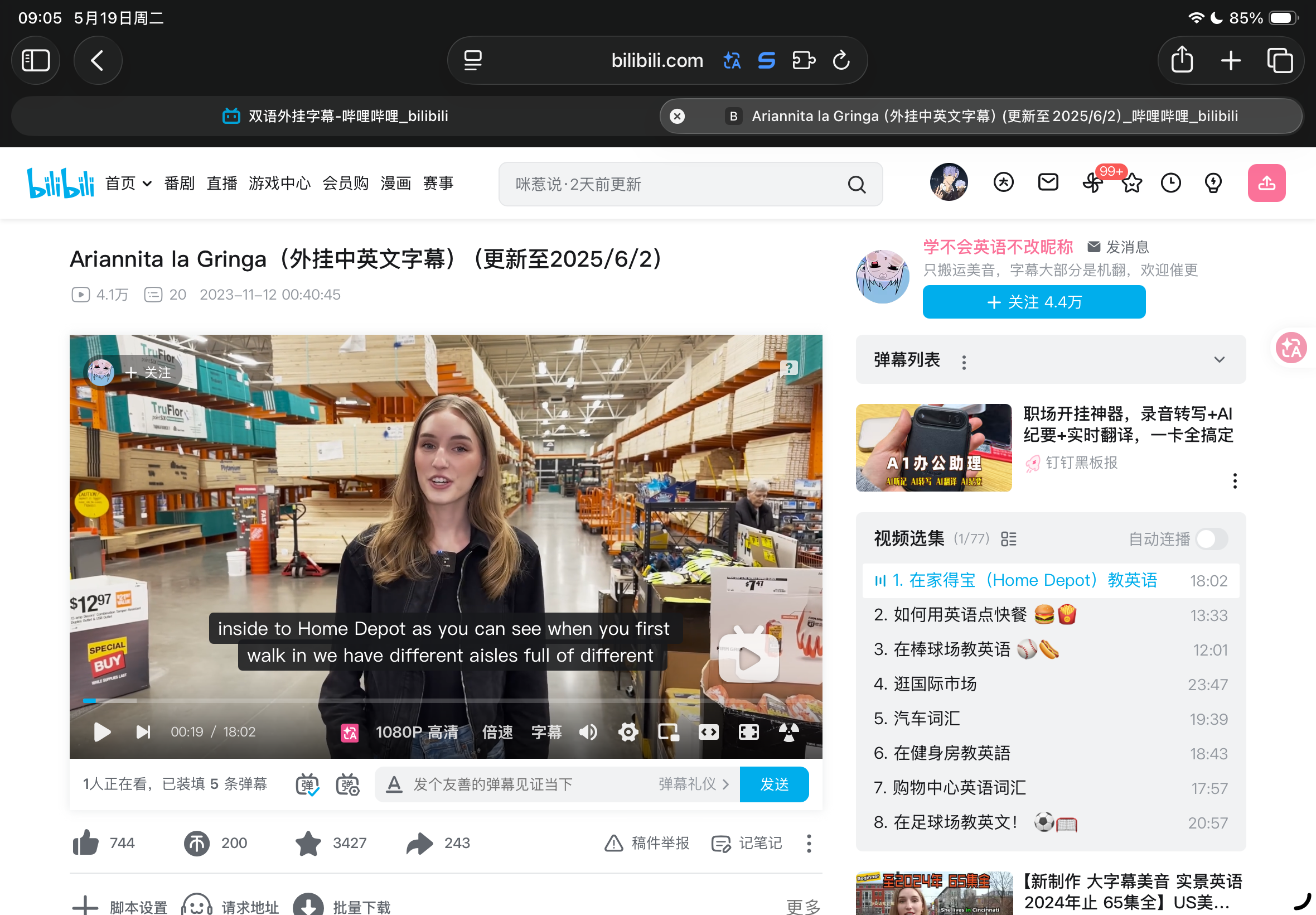1316x915 pixels.
Task: Expand the 弹幕列表 panel
Action: pyautogui.click(x=1219, y=360)
